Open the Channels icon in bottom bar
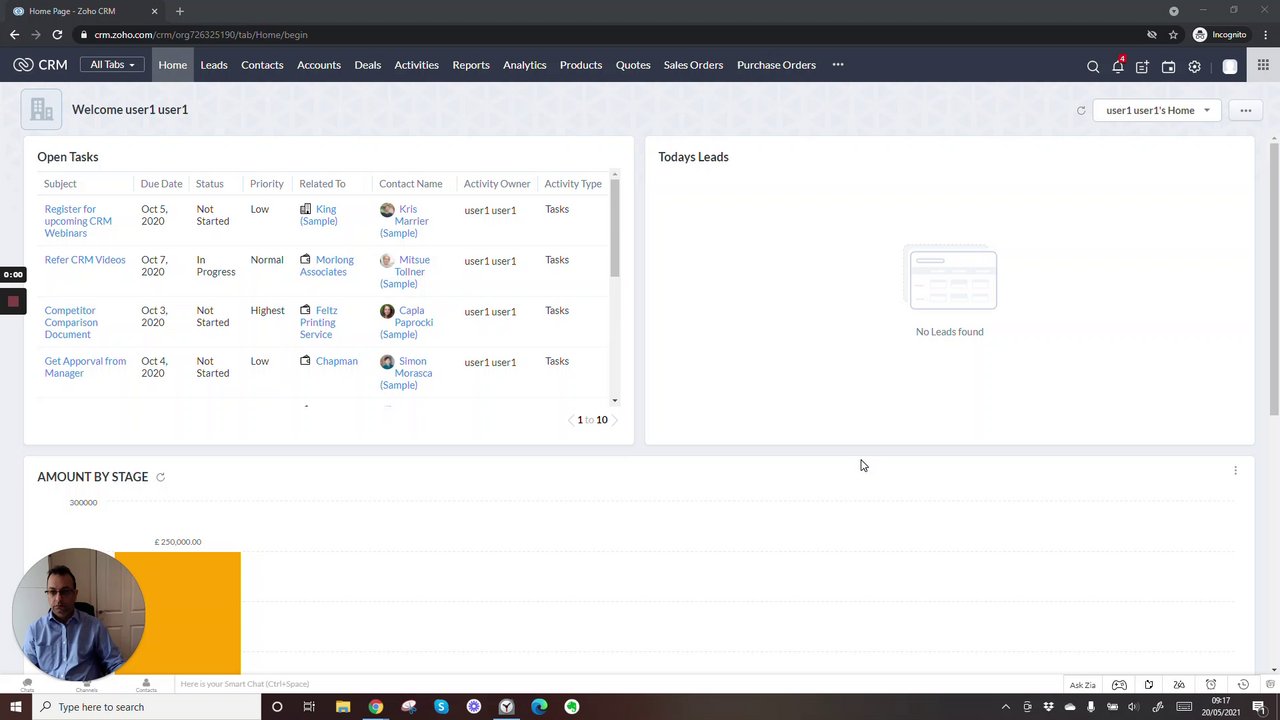Screen dimensions: 1280x720 pos(86,685)
